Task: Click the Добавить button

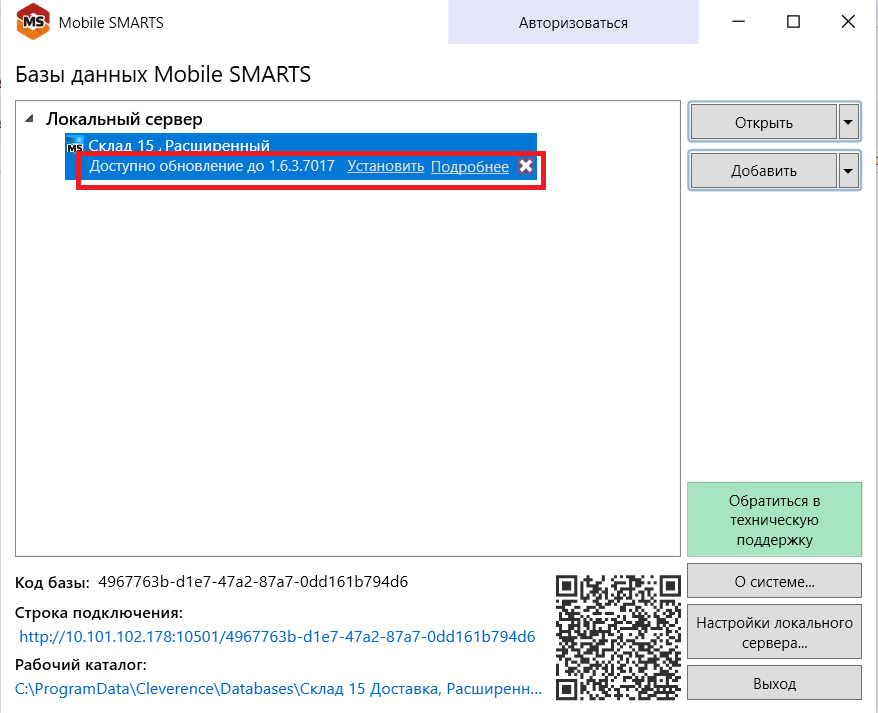Action: click(x=763, y=170)
